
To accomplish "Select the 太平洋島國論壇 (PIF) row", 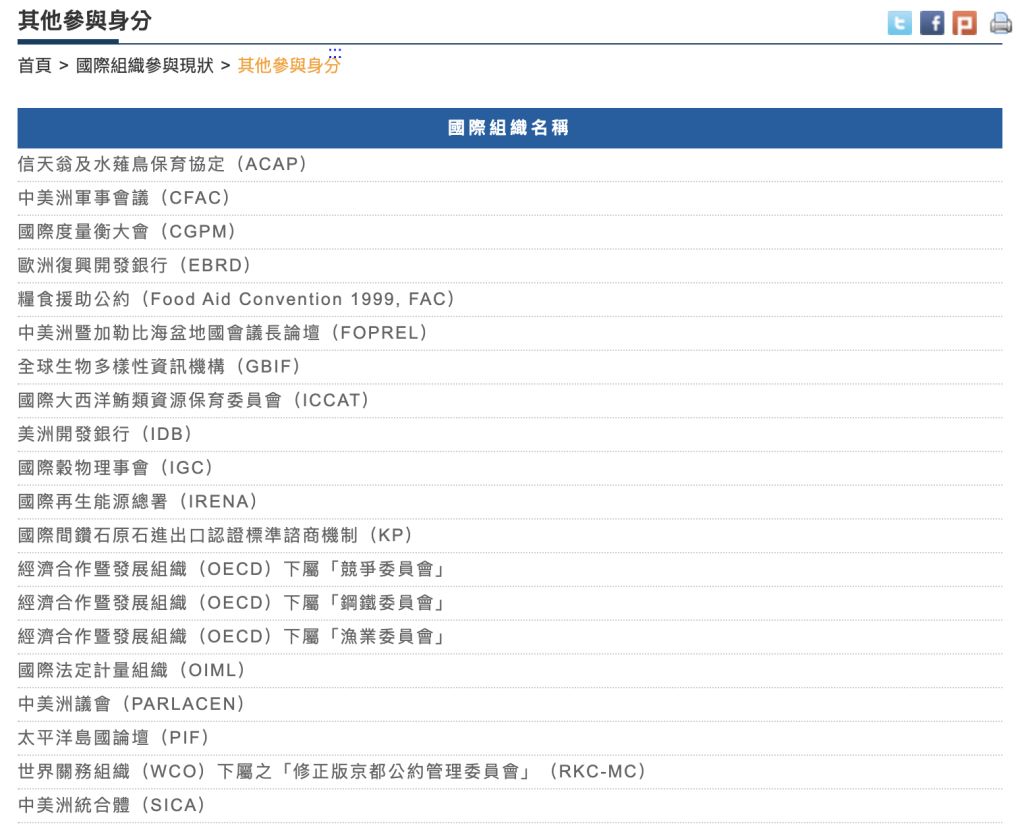I will [114, 738].
